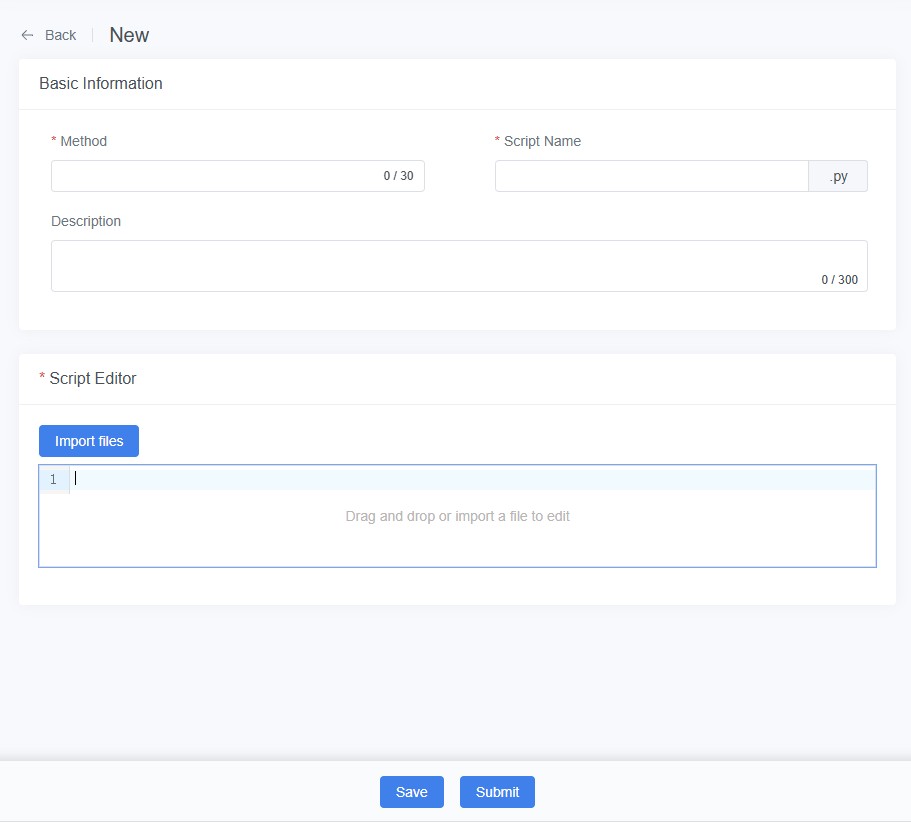
Task: Click the New page title
Action: (129, 34)
